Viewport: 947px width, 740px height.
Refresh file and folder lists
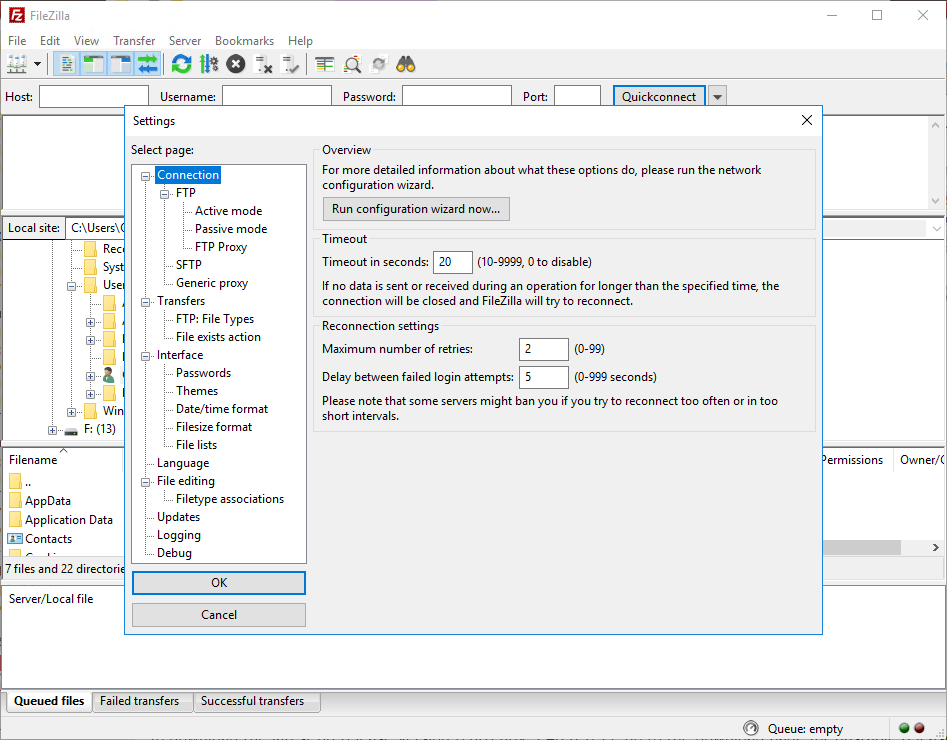pyautogui.click(x=181, y=64)
